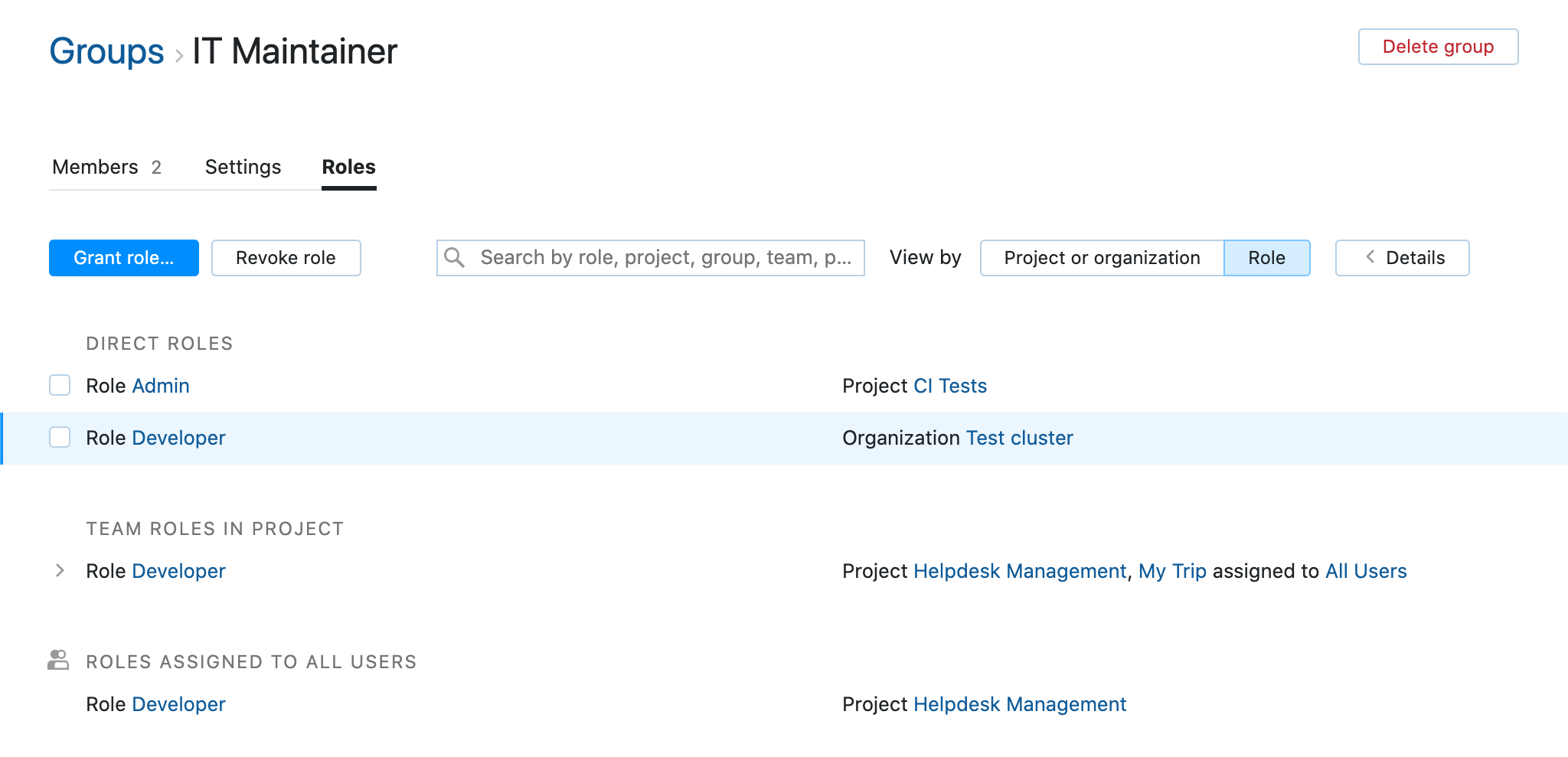Select the Roles tab
The image size is (1568, 757).
[x=348, y=167]
